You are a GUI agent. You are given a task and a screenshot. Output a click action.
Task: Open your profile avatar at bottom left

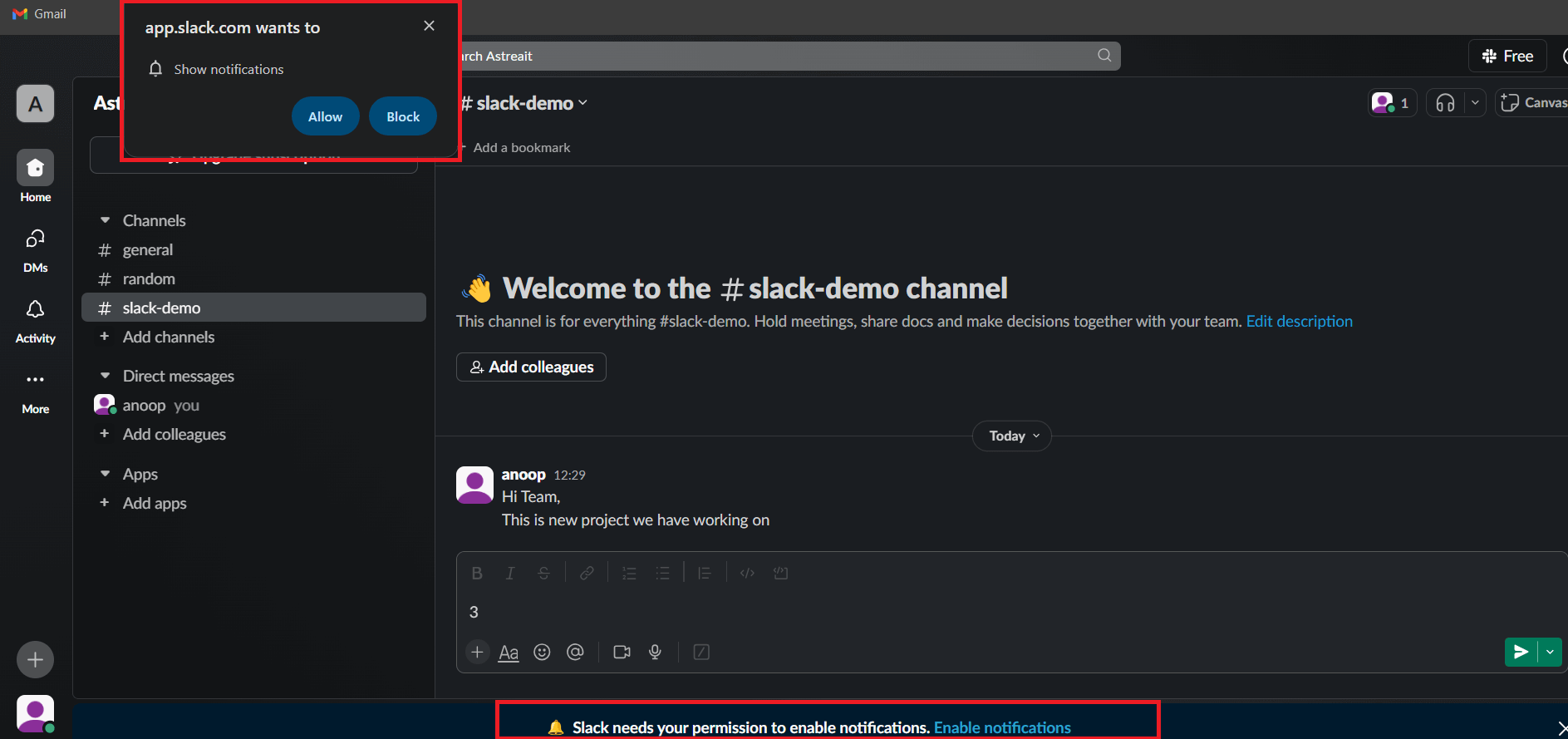[36, 713]
